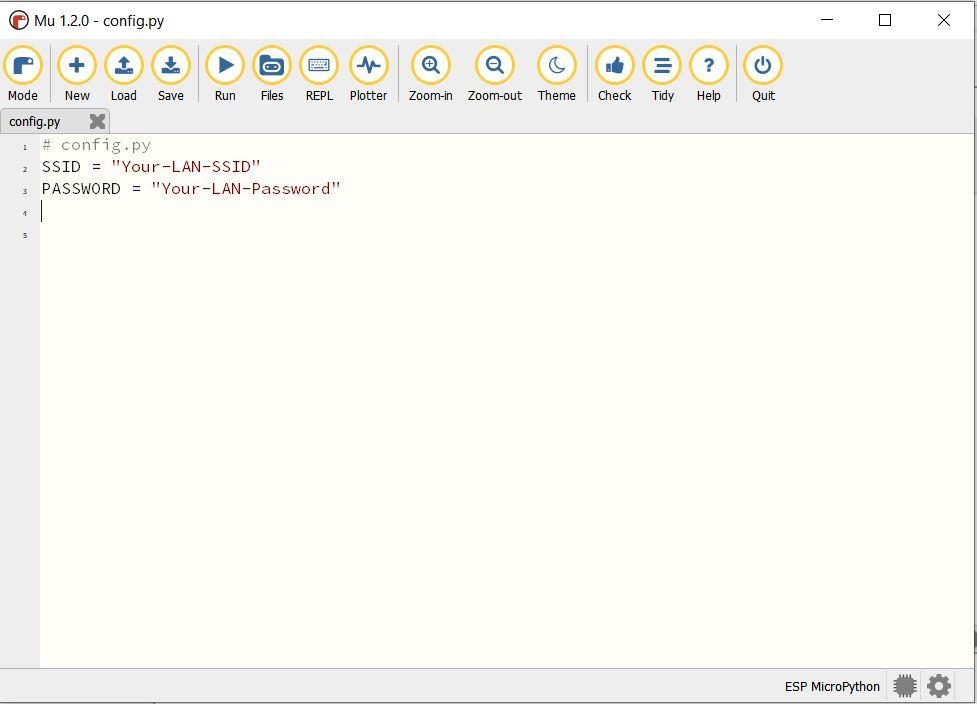The height and width of the screenshot is (704, 977).
Task: Click line number 5 in margin
Action: 25,235
